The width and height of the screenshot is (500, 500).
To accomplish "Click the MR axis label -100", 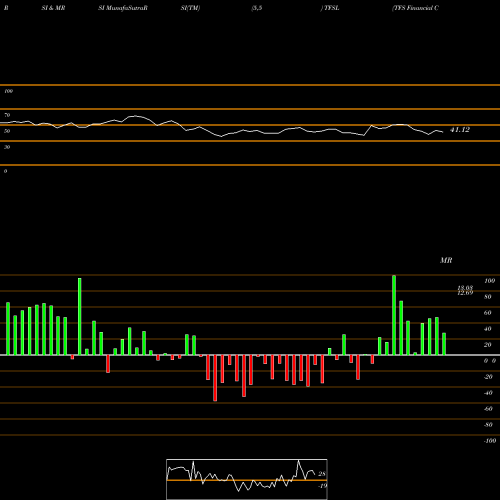I will click(490, 441).
